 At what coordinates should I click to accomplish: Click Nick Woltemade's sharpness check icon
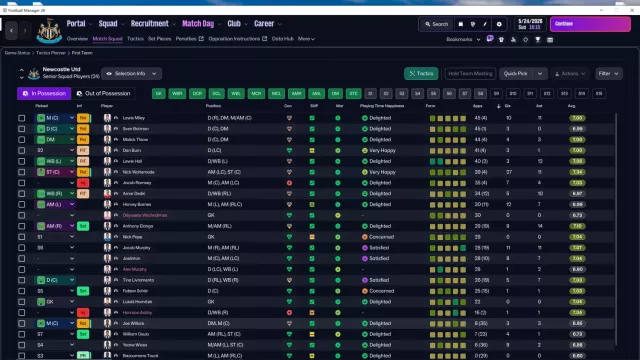[x=312, y=172]
